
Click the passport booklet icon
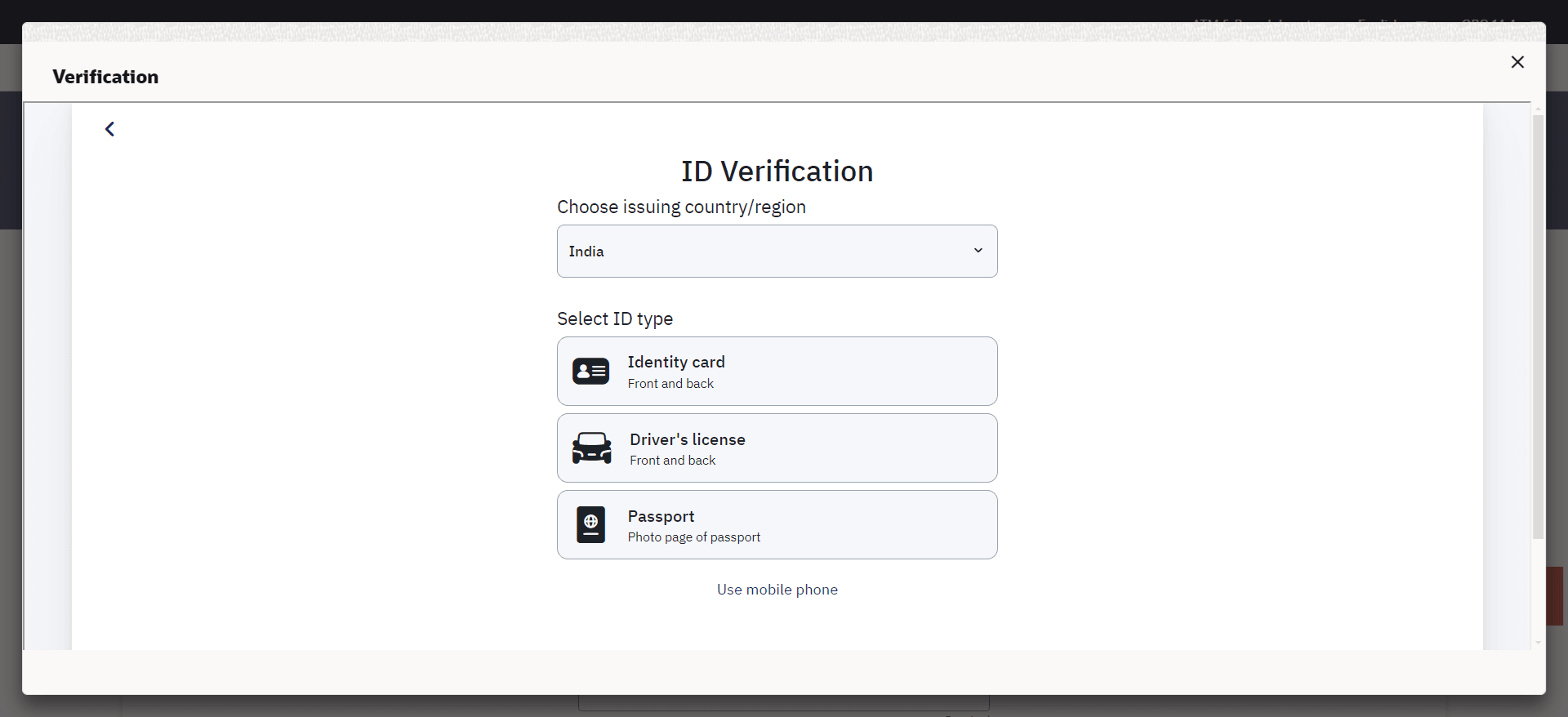point(590,525)
